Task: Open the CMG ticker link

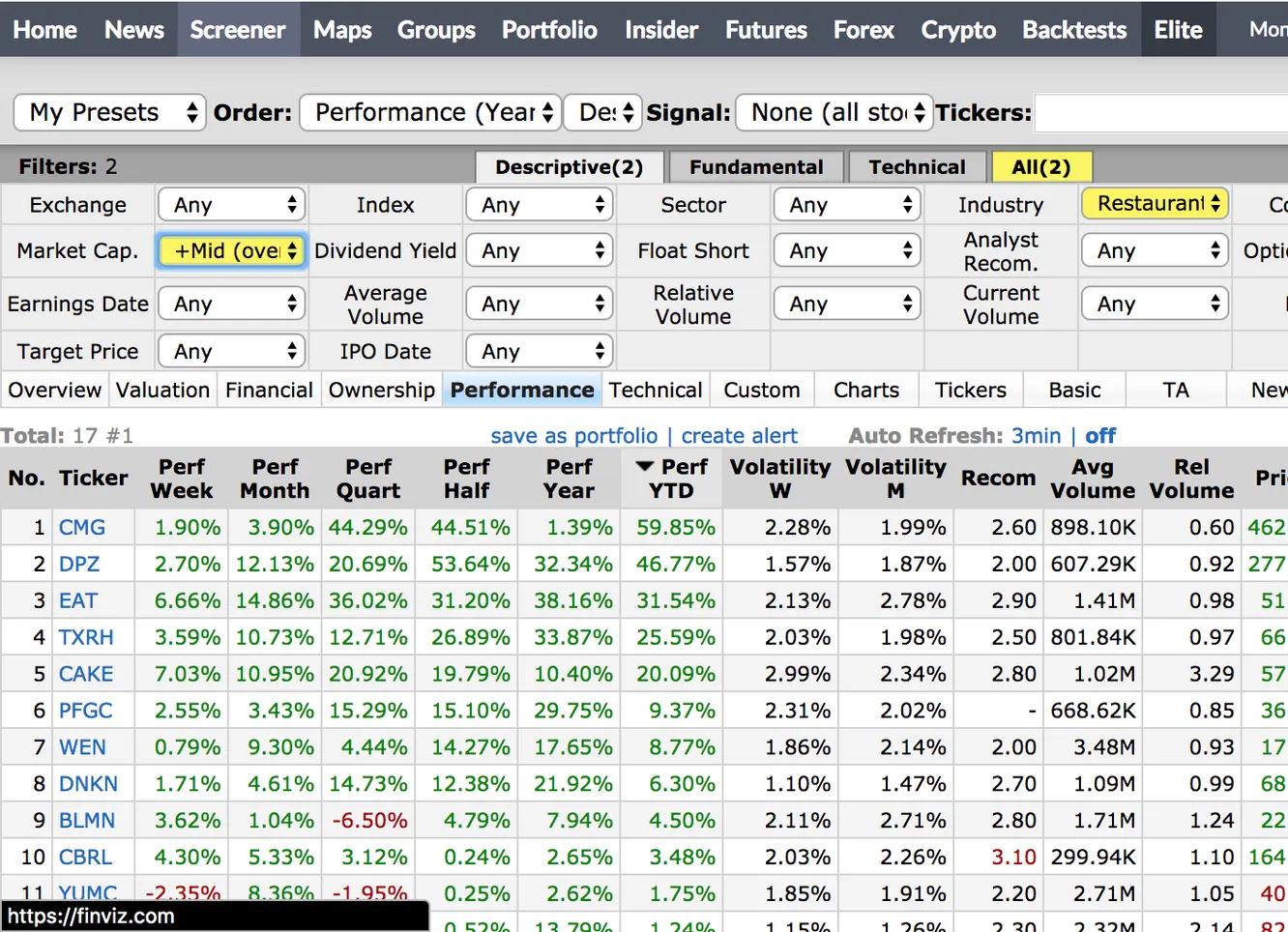Action: 82,528
